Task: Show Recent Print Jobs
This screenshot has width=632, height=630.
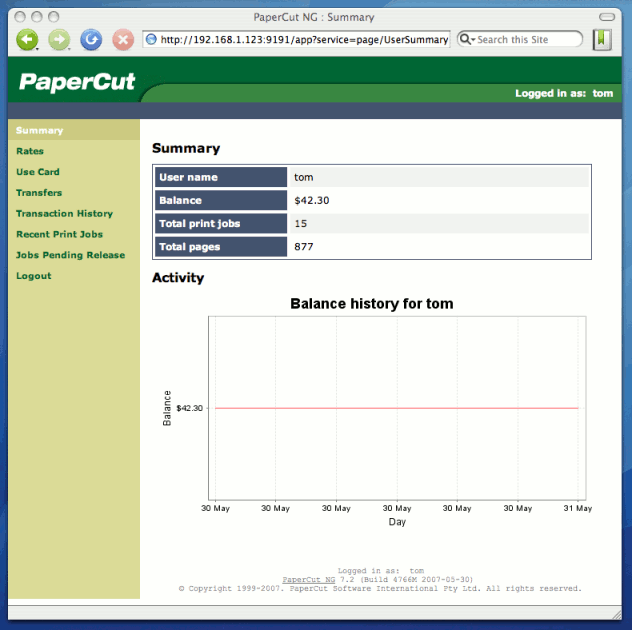Action: point(60,234)
